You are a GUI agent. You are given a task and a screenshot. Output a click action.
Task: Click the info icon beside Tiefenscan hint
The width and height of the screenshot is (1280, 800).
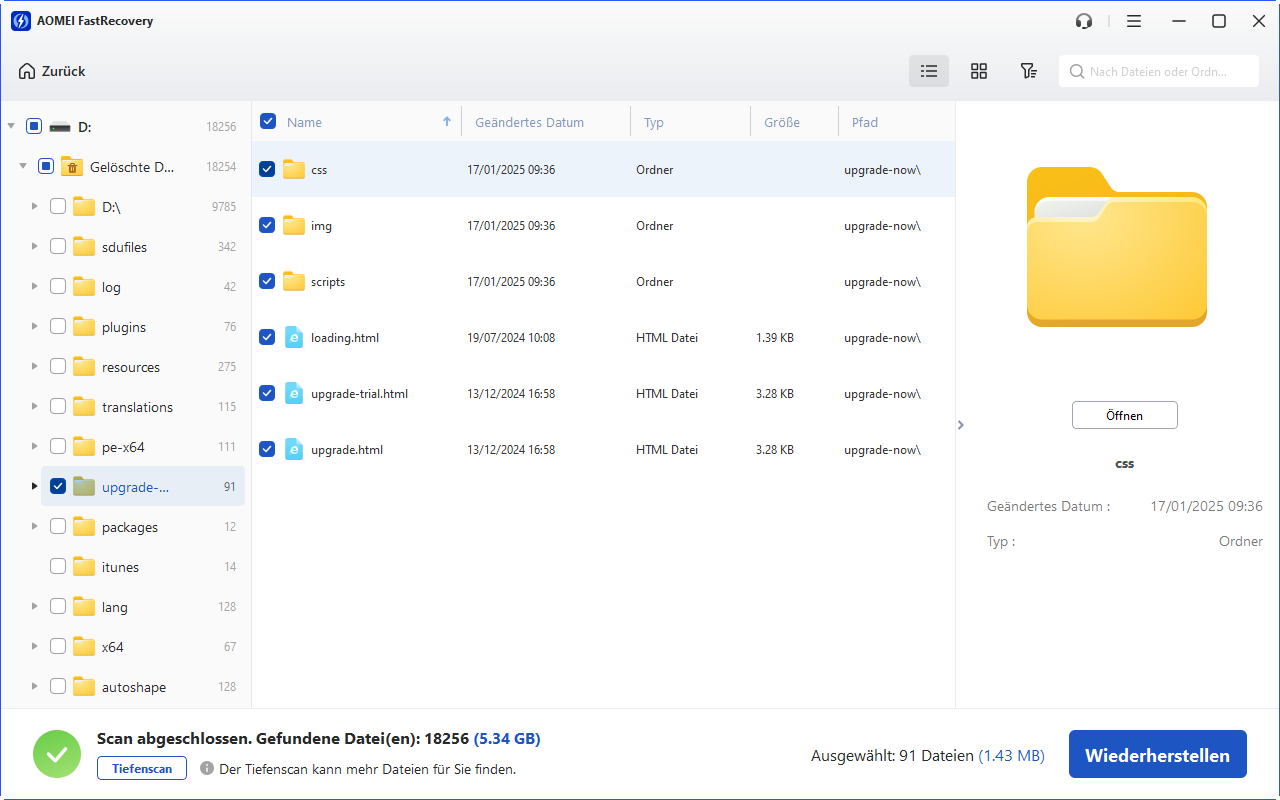pos(207,769)
